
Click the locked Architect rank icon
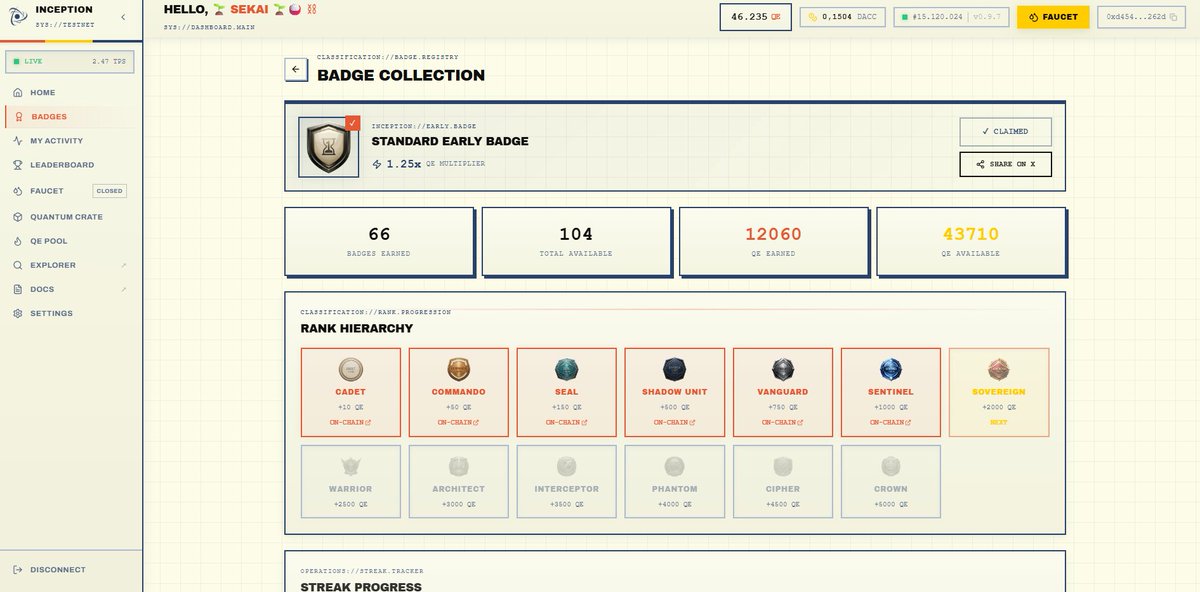[459, 466]
